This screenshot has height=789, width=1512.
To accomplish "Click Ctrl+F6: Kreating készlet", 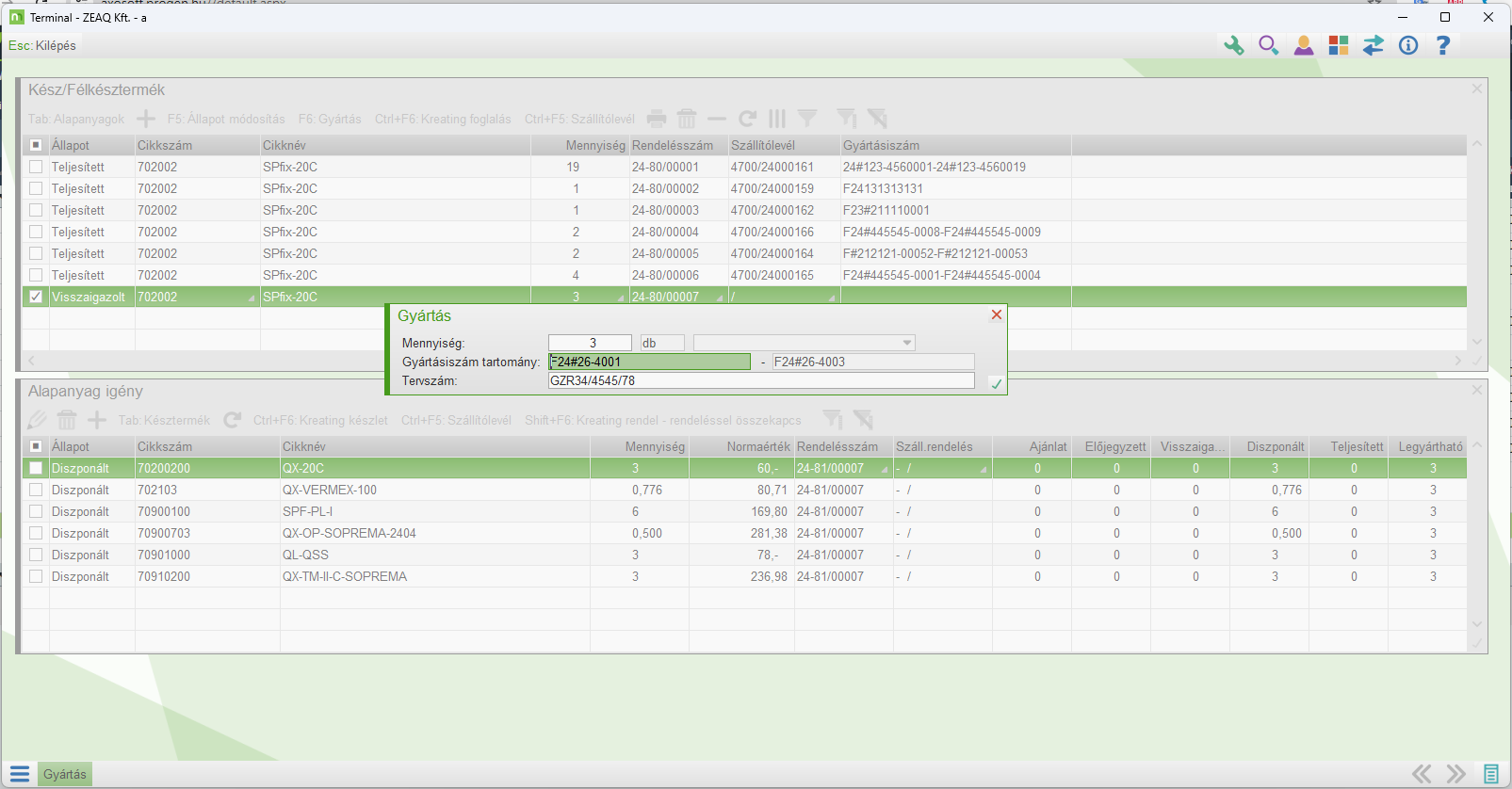I will [x=320, y=421].
